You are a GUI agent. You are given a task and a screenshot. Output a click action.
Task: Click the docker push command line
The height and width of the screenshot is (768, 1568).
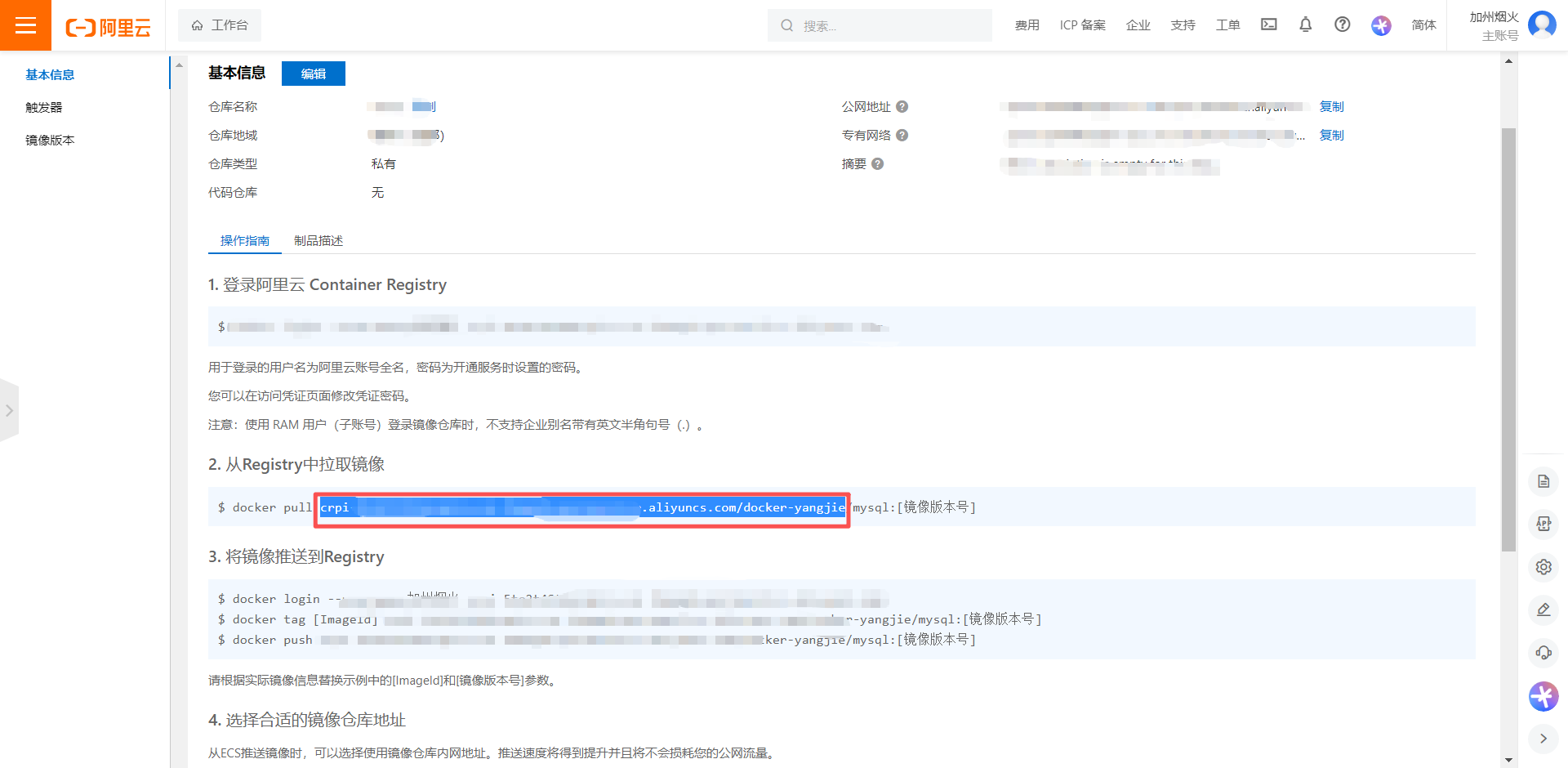click(596, 640)
